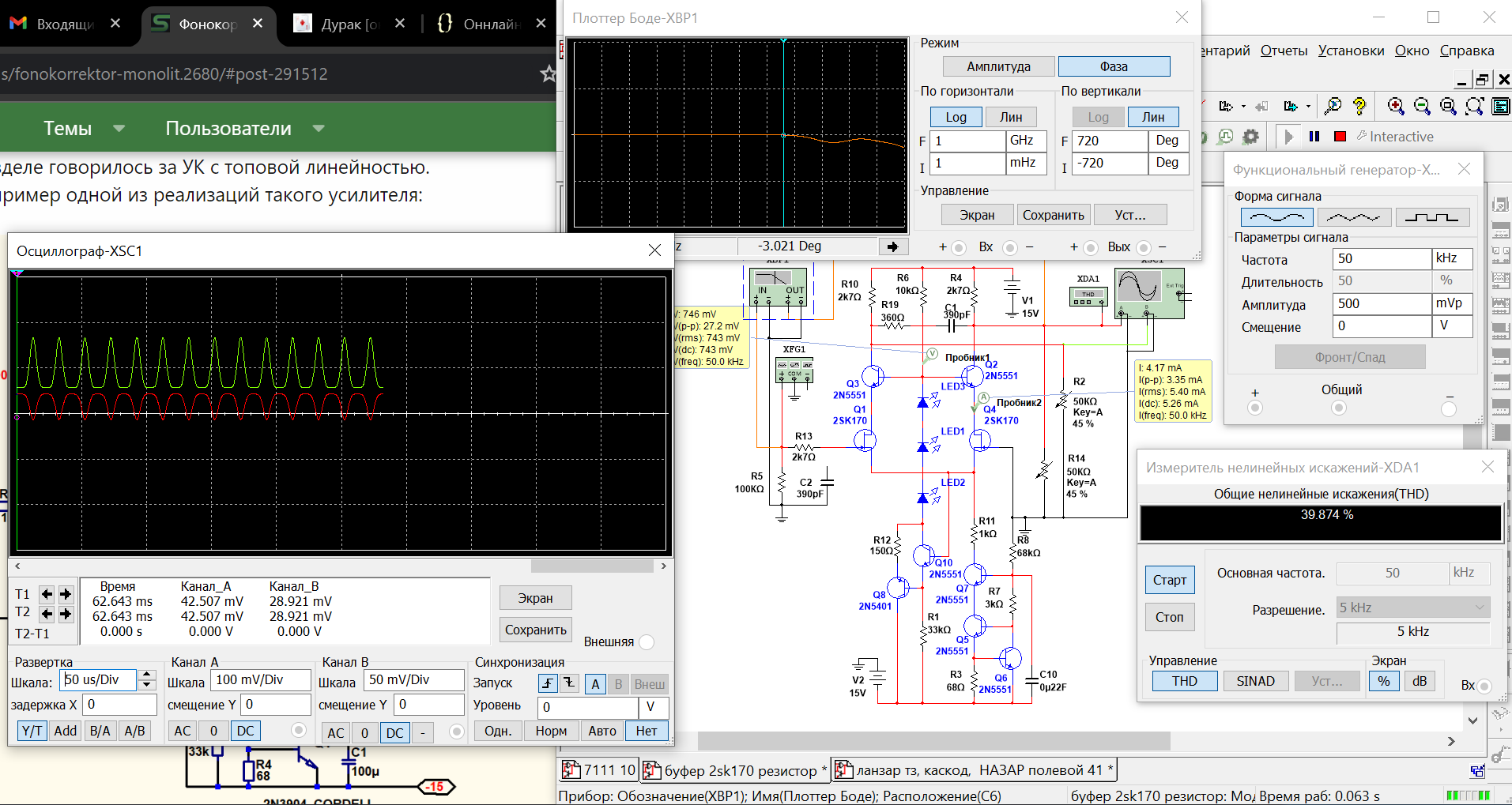Open Bode horizontal I unit mHz
The height and width of the screenshot is (805, 1512).
[1027, 163]
